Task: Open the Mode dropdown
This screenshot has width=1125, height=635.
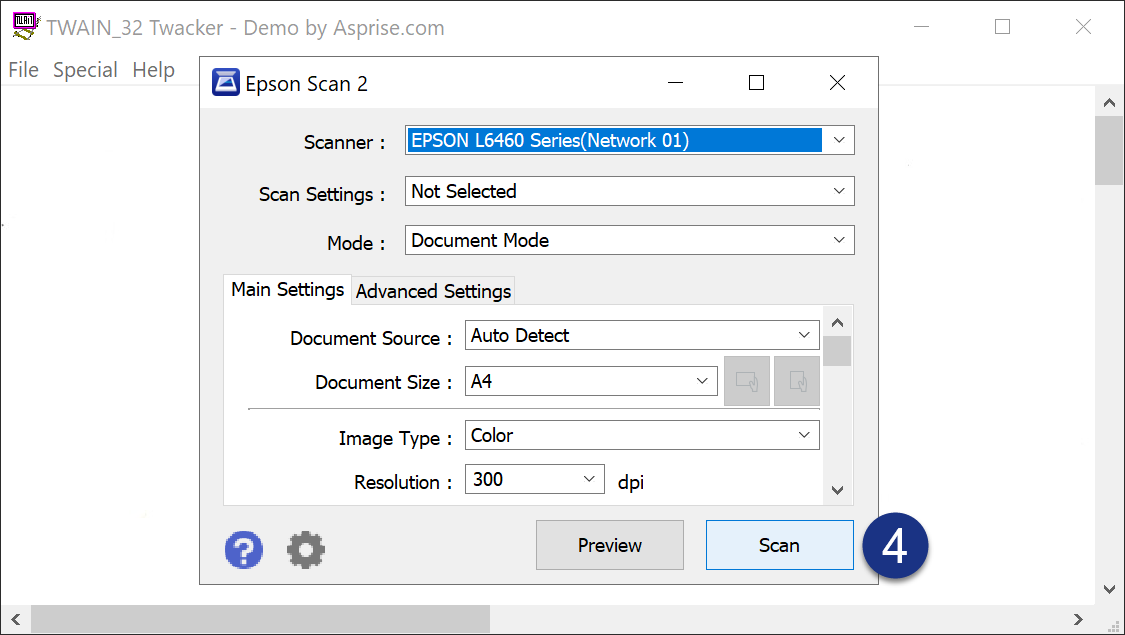Action: [x=839, y=240]
